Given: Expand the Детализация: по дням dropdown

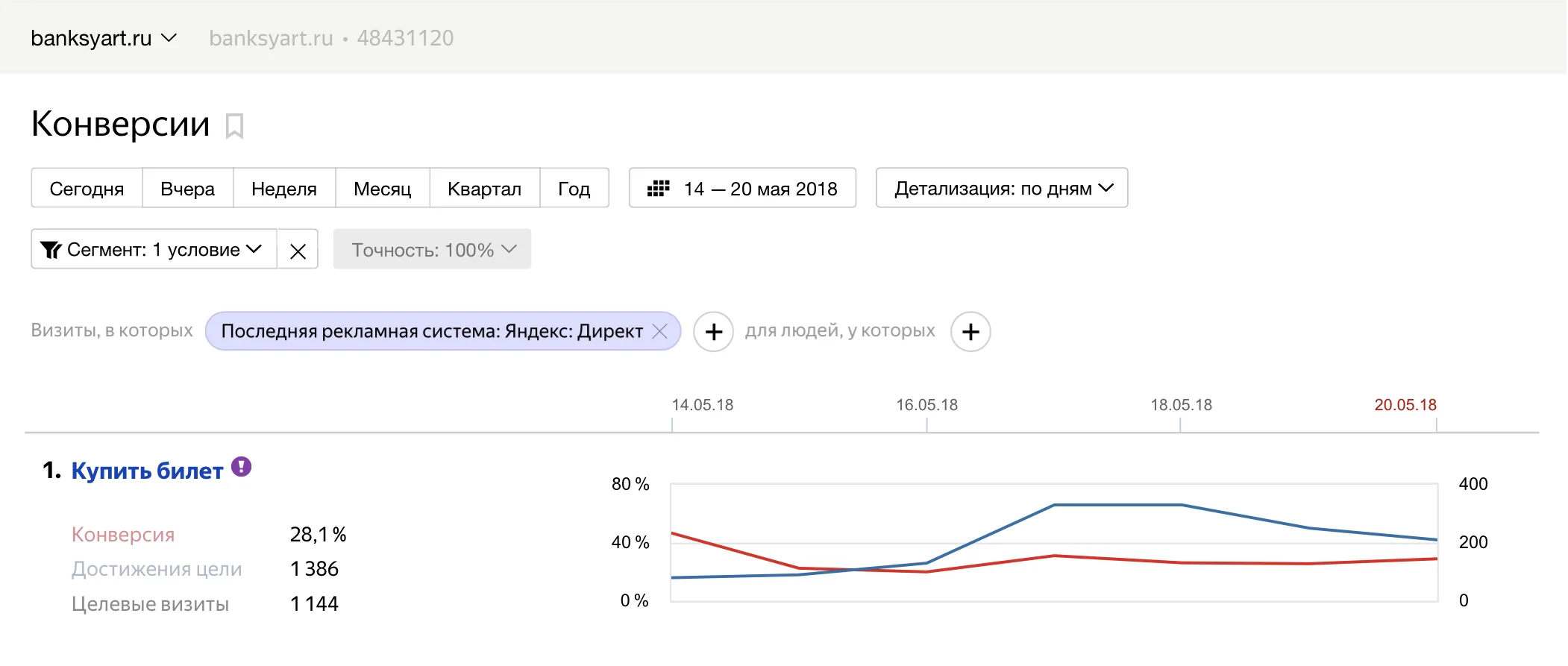Looking at the screenshot, I should 1002,188.
